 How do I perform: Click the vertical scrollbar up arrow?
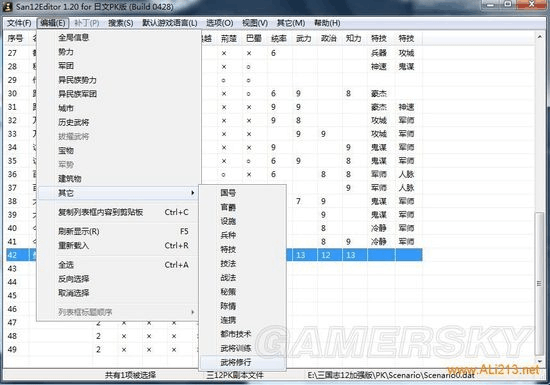pos(539,36)
